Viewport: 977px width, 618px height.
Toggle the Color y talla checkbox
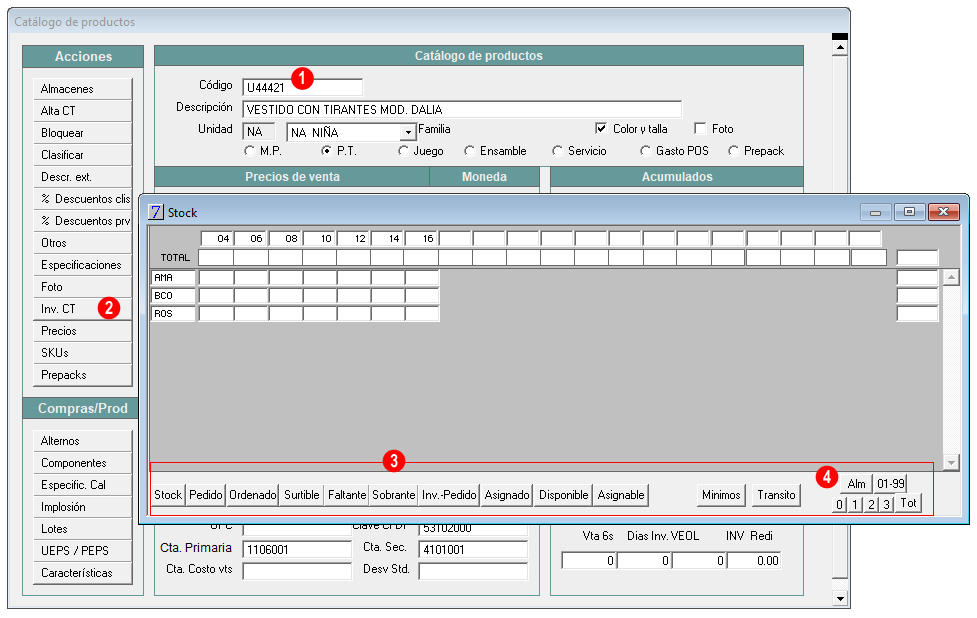(x=601, y=128)
